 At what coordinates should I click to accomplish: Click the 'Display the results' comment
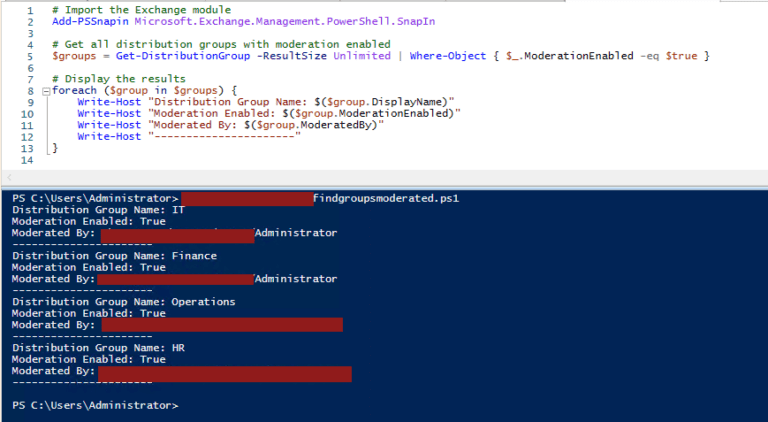coord(119,79)
